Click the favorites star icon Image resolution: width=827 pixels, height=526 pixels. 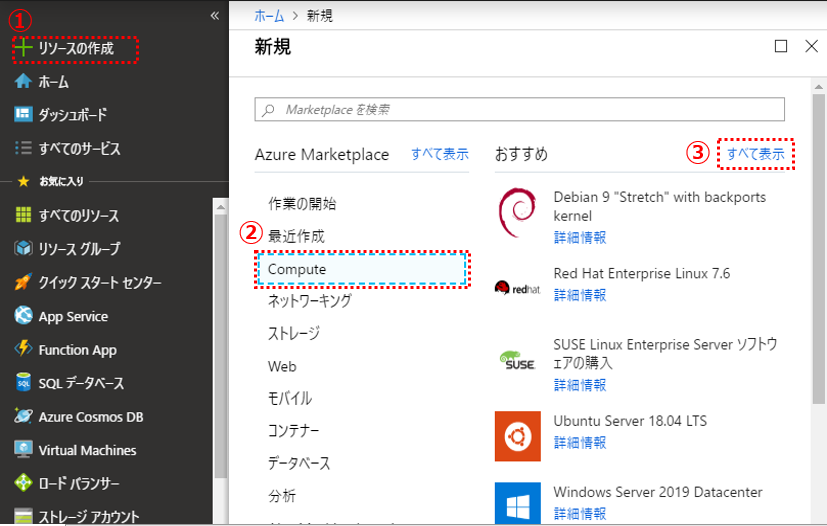pos(23,181)
